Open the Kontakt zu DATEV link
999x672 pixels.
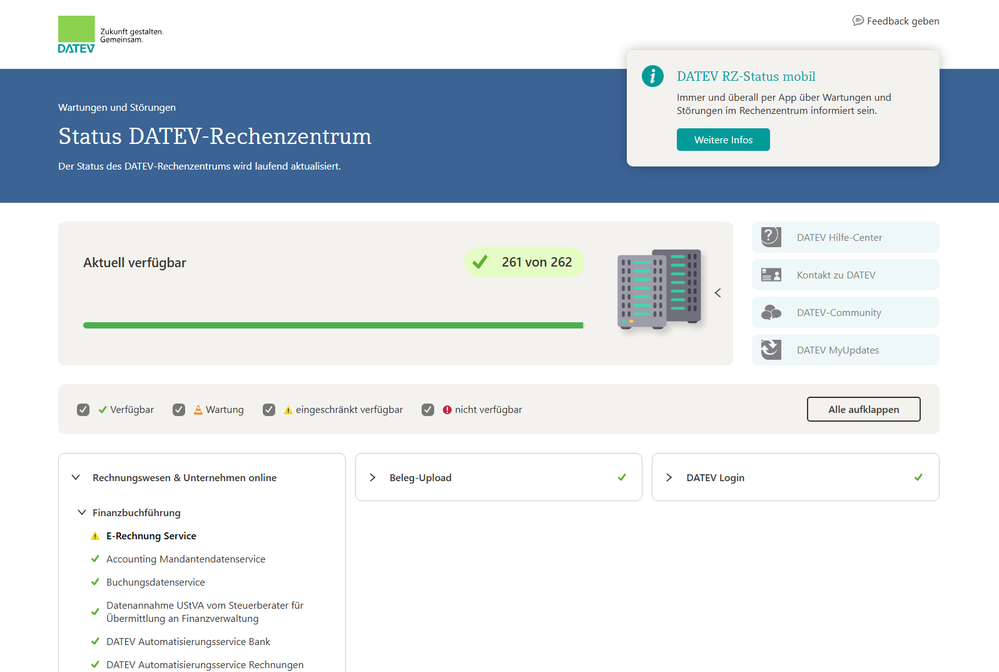point(845,275)
